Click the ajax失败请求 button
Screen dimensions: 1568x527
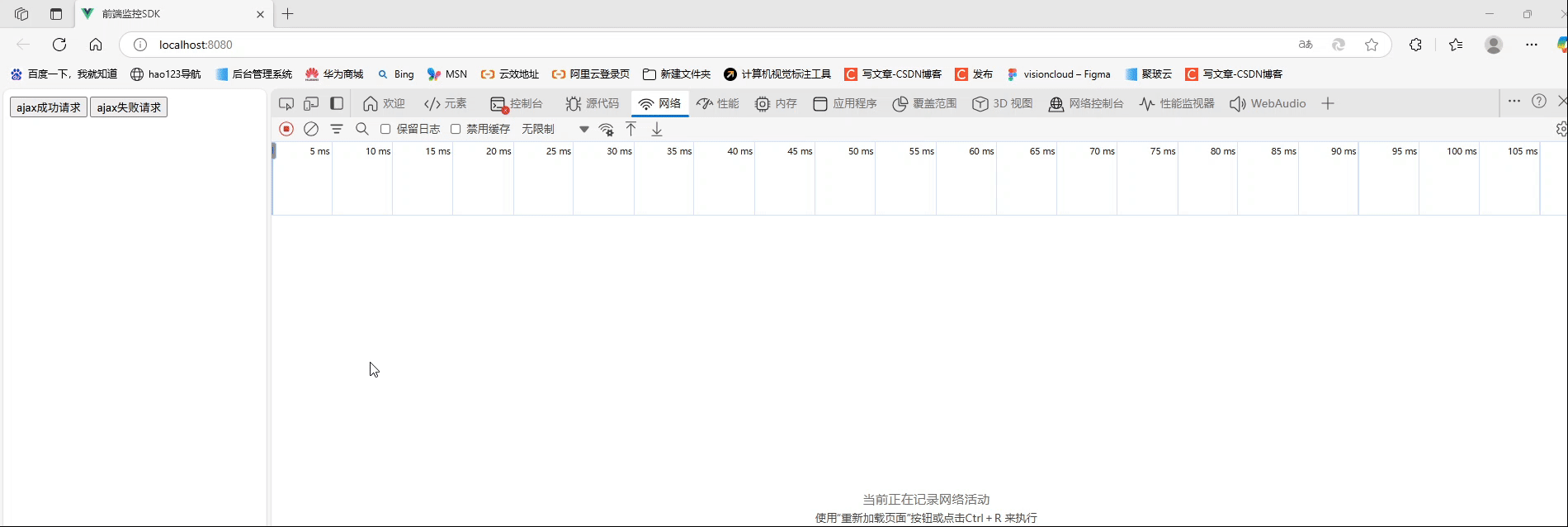tap(129, 107)
